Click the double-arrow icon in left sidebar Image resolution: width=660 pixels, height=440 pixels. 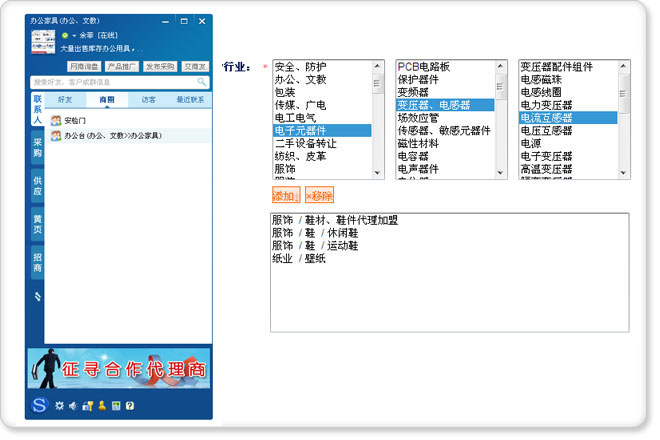click(x=37, y=297)
